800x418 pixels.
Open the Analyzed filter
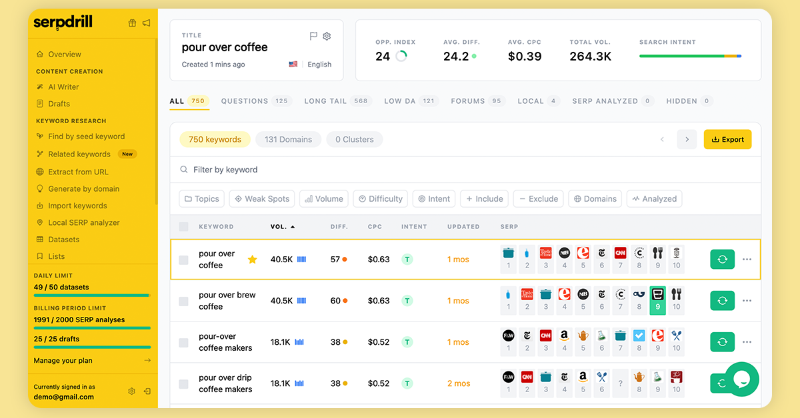(654, 199)
